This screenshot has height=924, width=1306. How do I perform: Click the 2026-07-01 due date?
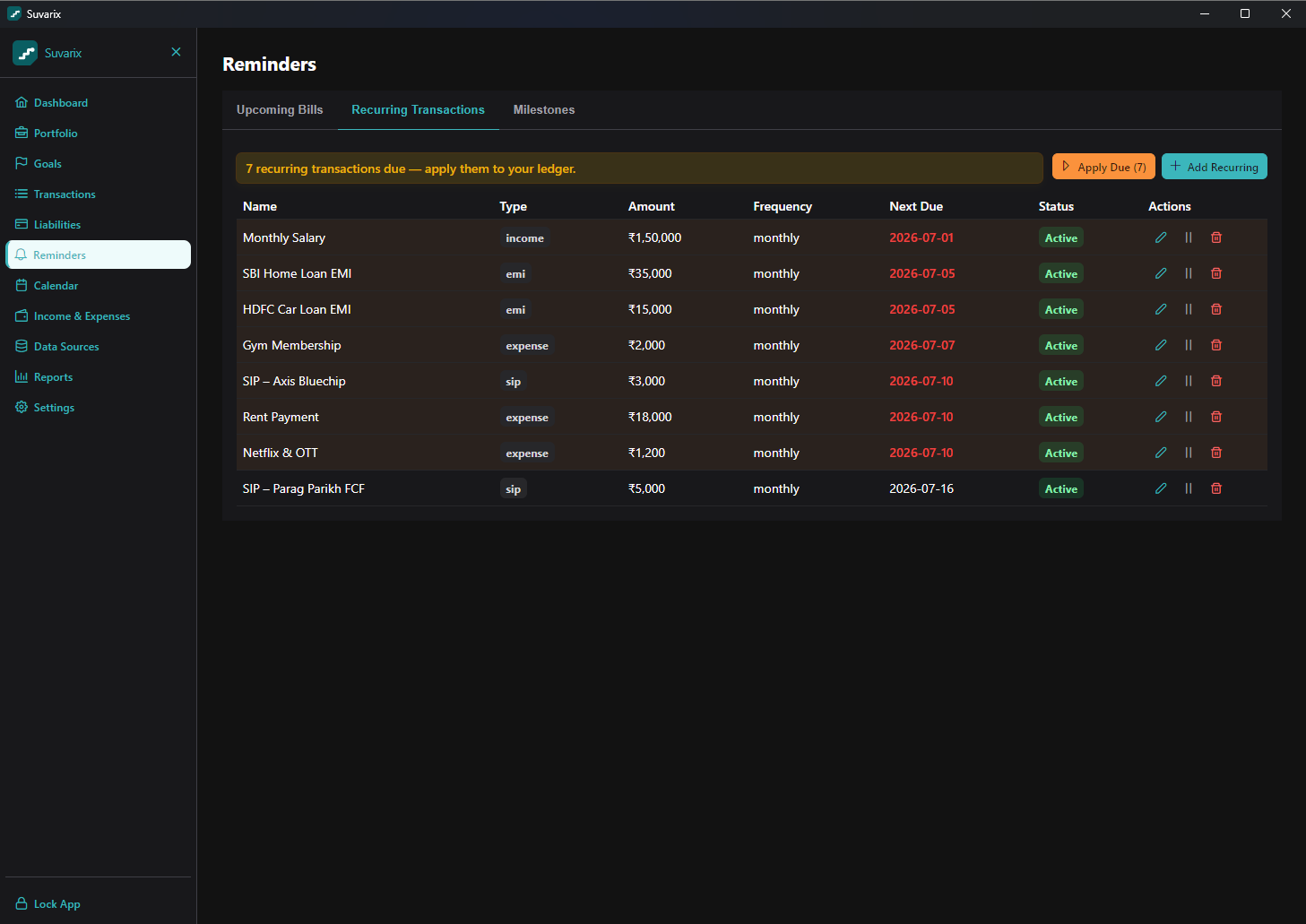[921, 237]
